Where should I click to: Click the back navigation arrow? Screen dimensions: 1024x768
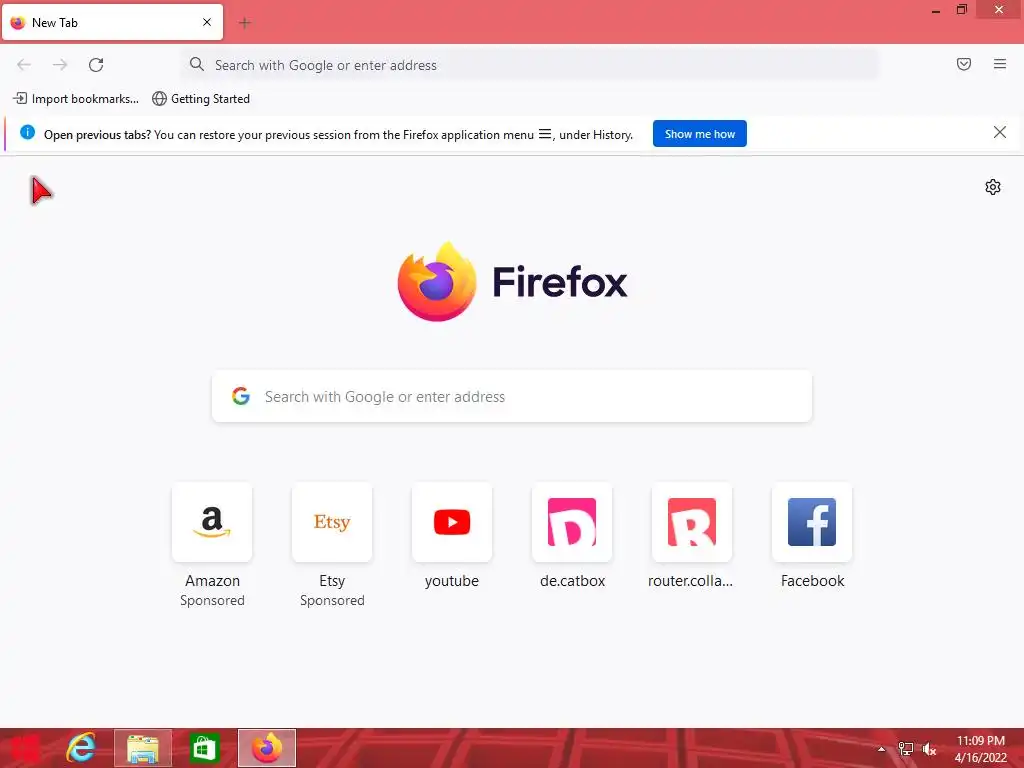click(24, 65)
